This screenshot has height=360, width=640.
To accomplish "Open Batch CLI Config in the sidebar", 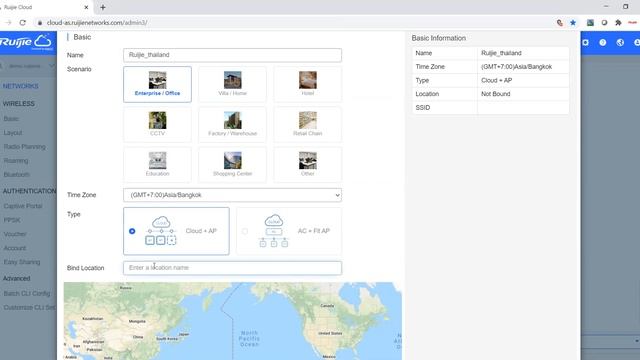I will pyautogui.click(x=27, y=293).
